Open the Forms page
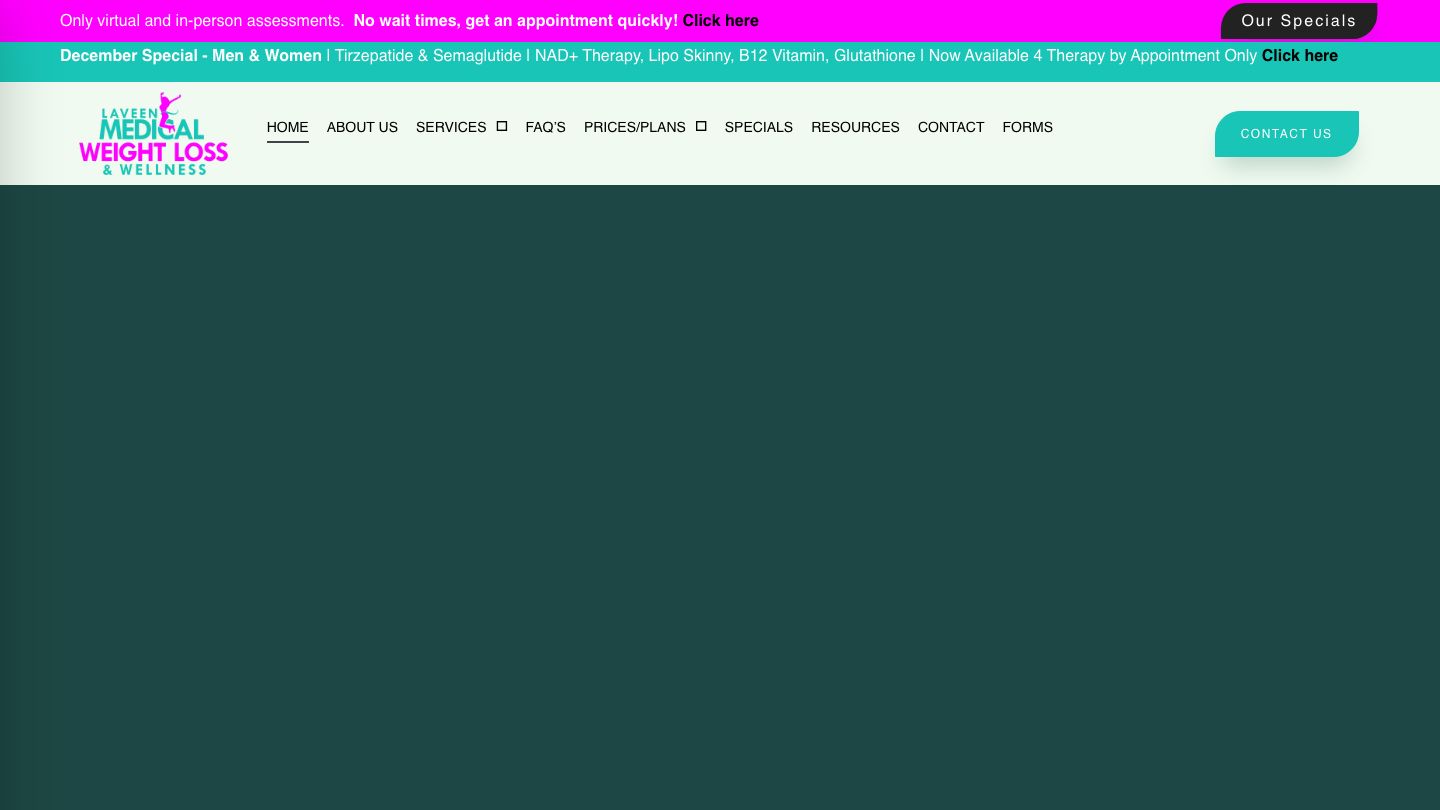The image size is (1440, 810). pyautogui.click(x=1027, y=127)
